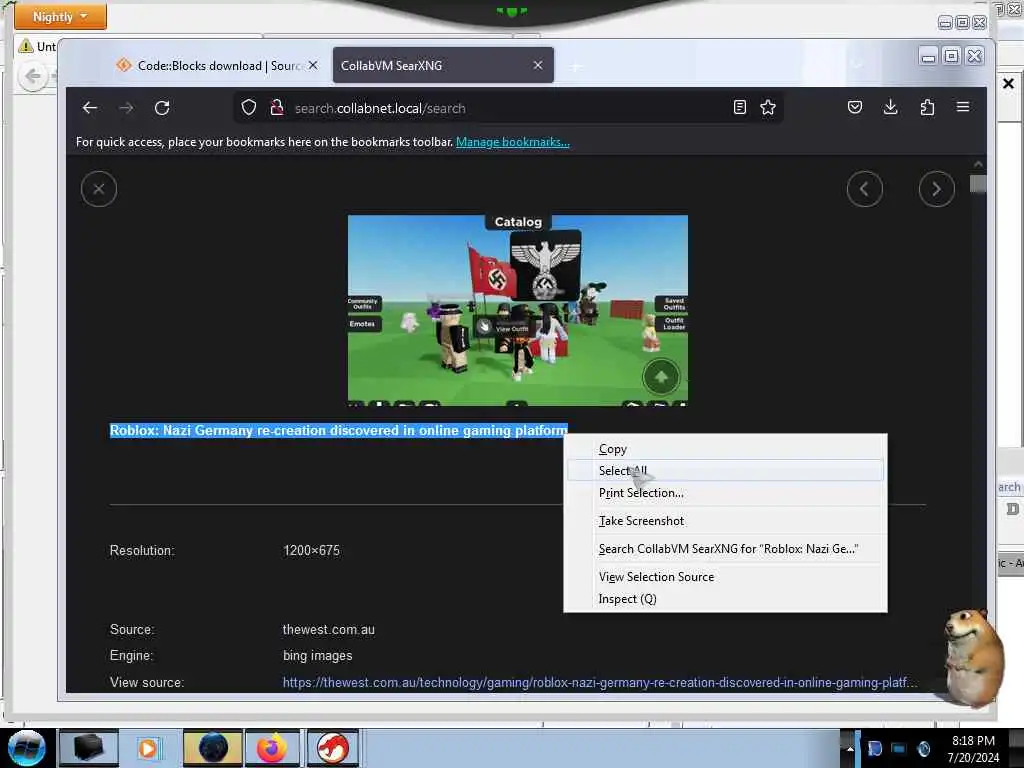This screenshot has width=1024, height=768.
Task: Reload the page with the refresh icon
Action: (162, 108)
